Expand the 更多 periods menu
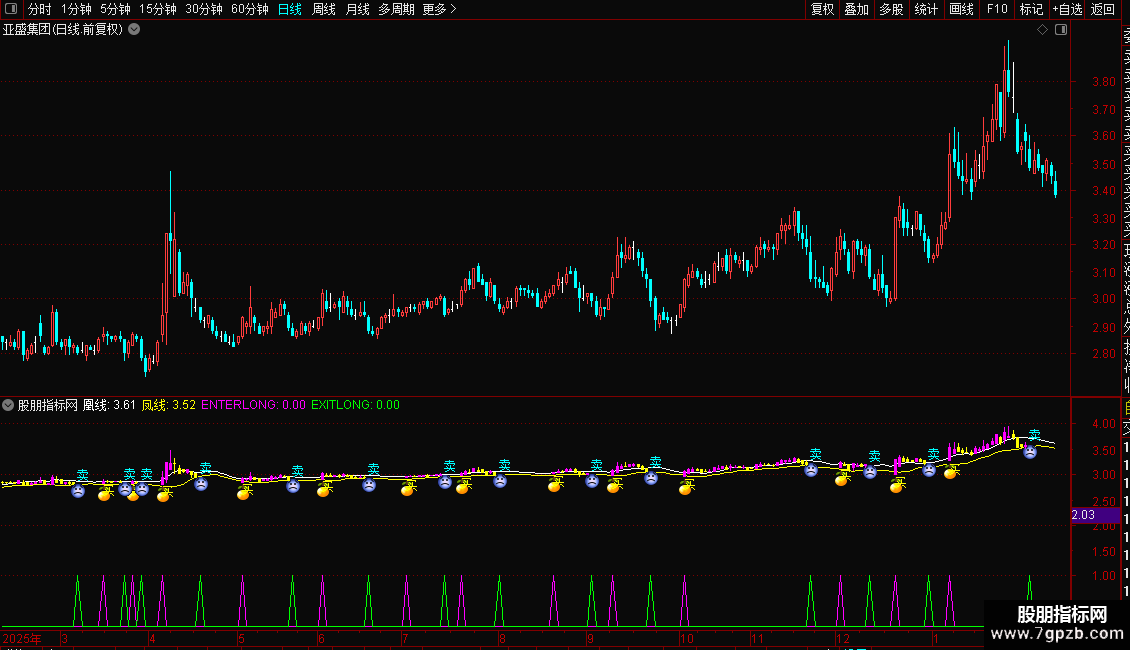1130x650 pixels. click(439, 9)
